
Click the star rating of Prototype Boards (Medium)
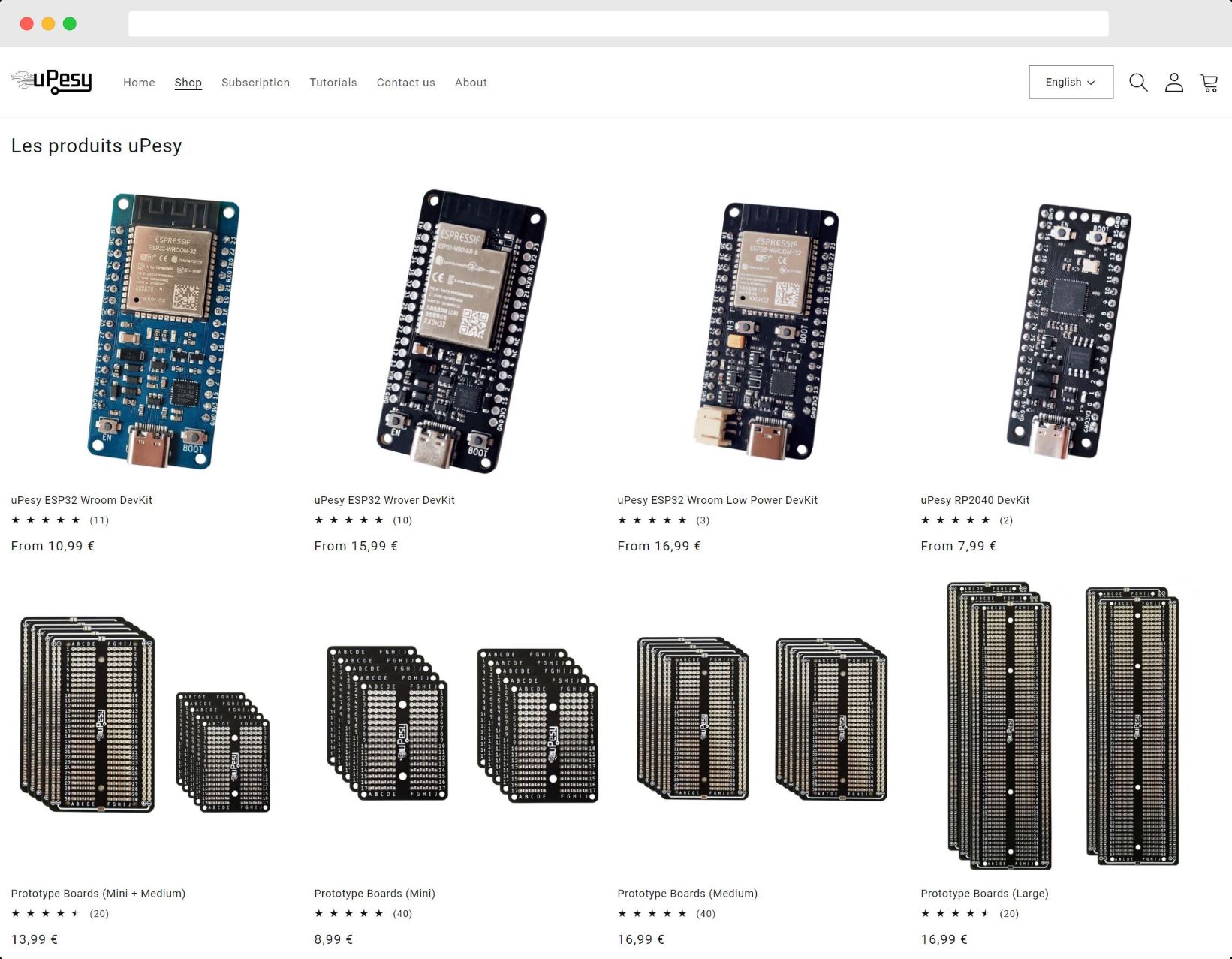pyautogui.click(x=652, y=914)
